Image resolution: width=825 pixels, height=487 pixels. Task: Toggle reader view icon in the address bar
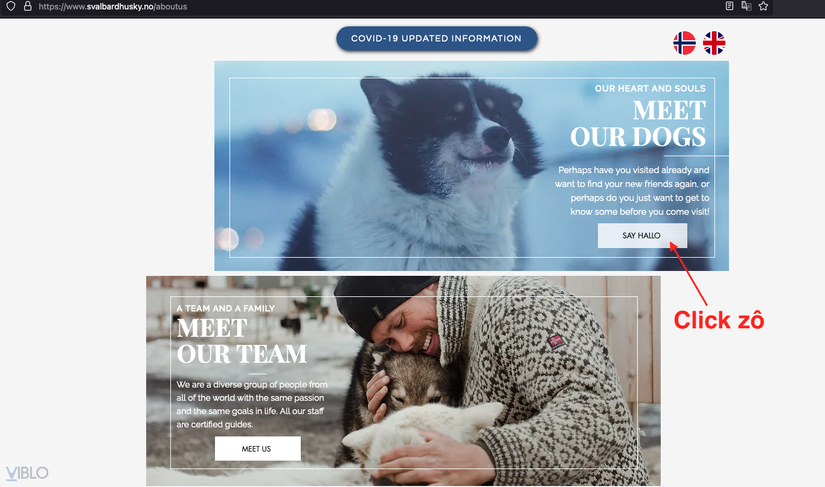729,6
